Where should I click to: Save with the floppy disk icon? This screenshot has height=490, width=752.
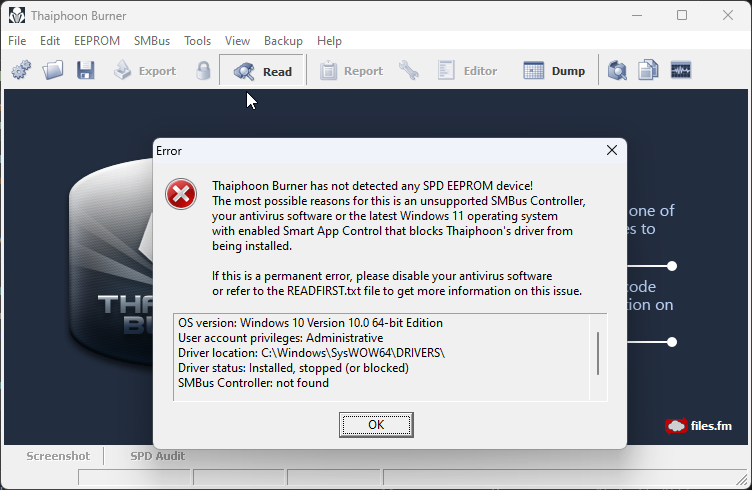pyautogui.click(x=85, y=70)
